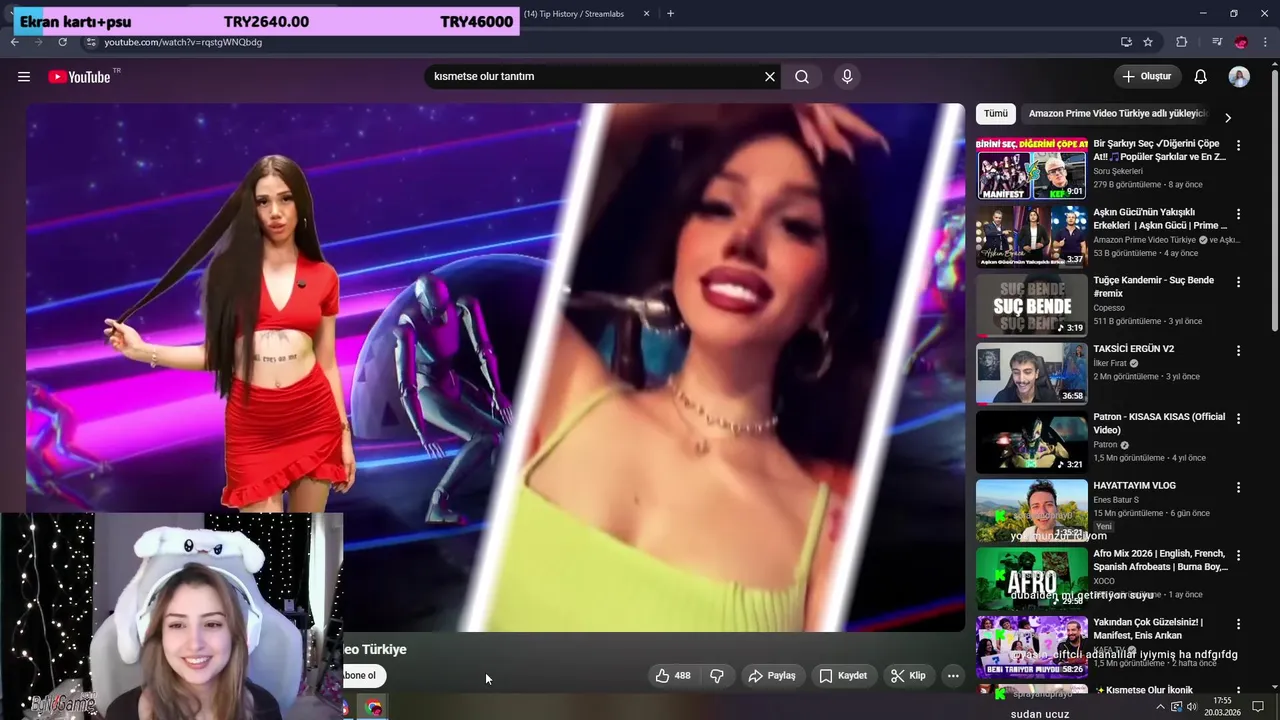Click the HAYATTAYIM VLOG title
This screenshot has width=1280, height=720.
click(x=1134, y=486)
